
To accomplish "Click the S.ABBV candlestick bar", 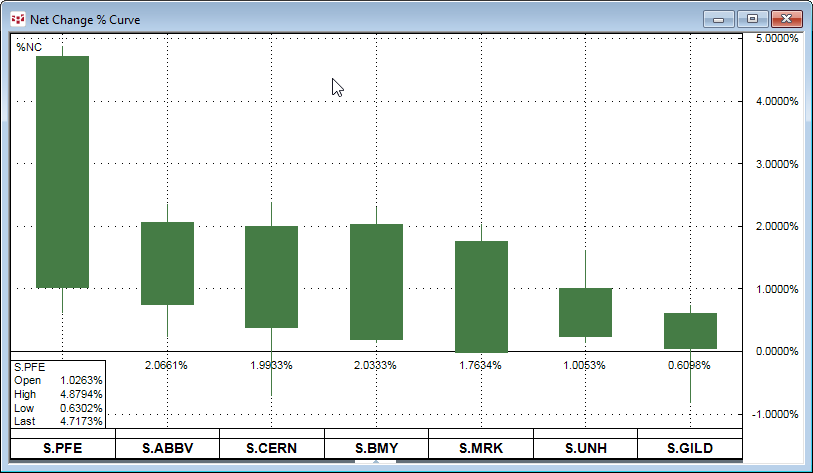I will [167, 263].
